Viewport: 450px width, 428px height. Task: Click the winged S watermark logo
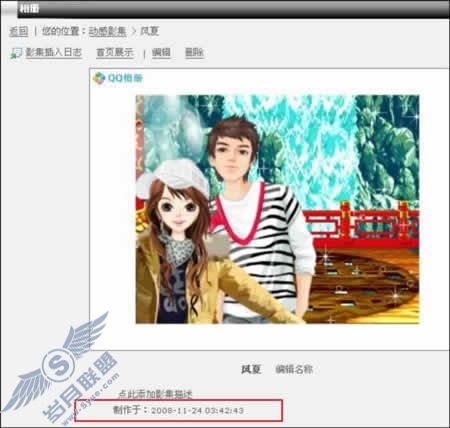[x=58, y=363]
